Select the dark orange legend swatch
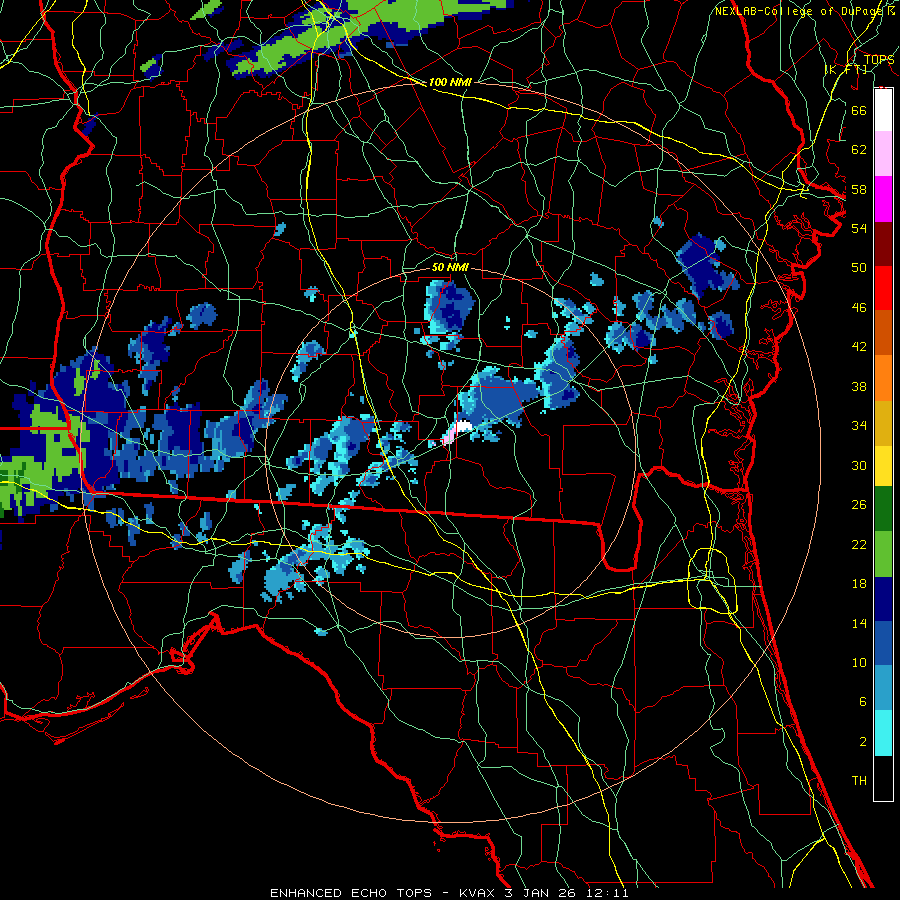This screenshot has width=900, height=900. pyautogui.click(x=883, y=332)
